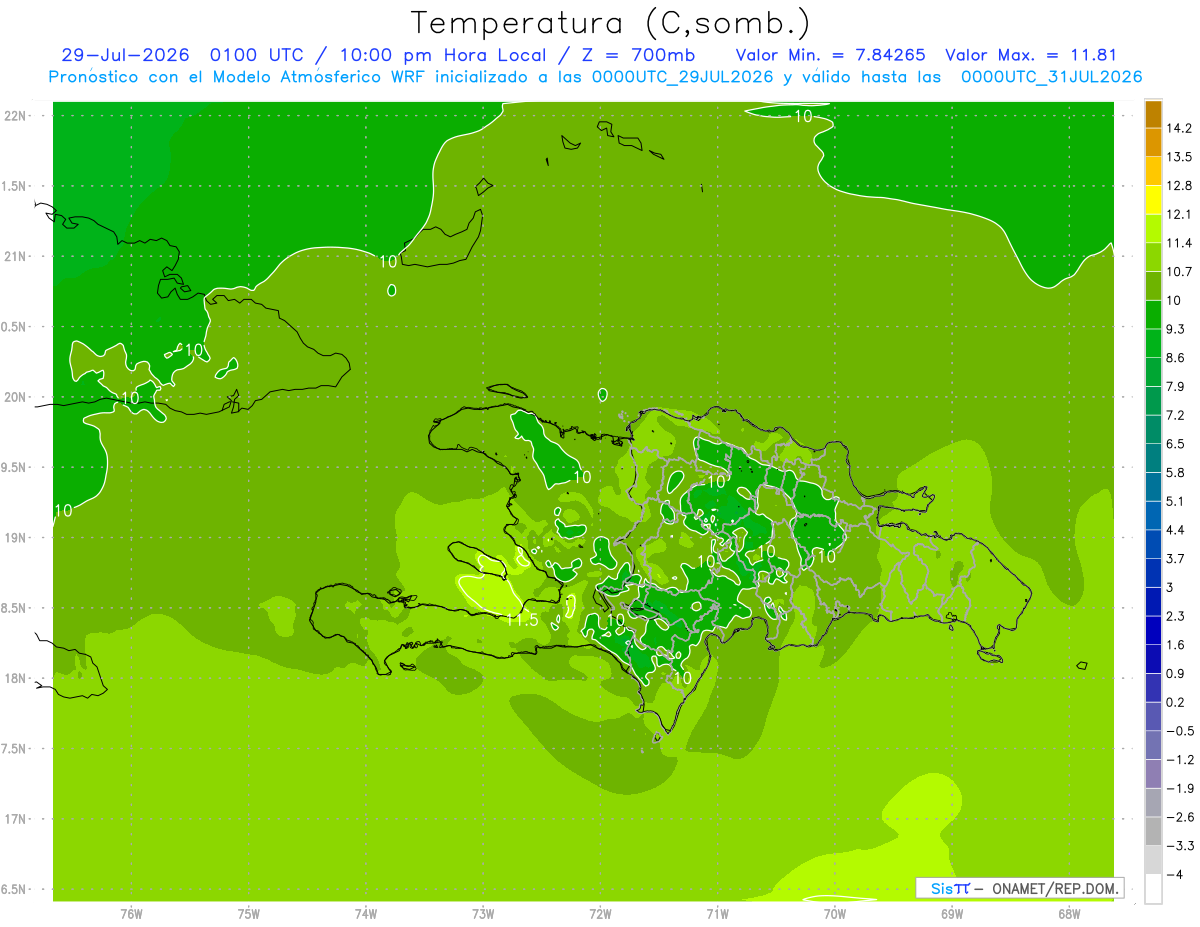Image resolution: width=1200 pixels, height=927 pixels.
Task: Click the 22N latitude axis label
Action: tap(15, 115)
